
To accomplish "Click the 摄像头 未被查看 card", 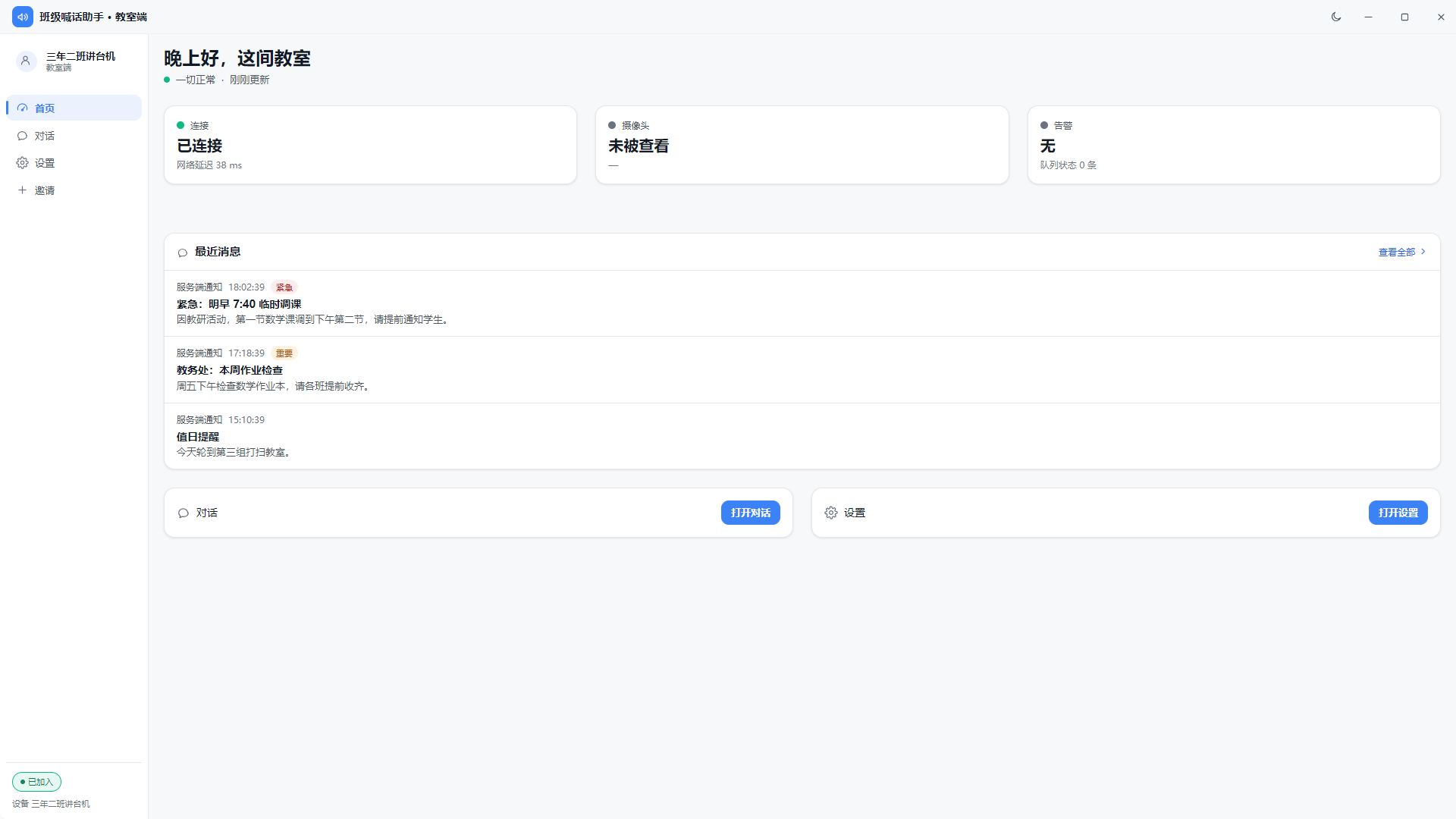I will tap(802, 145).
